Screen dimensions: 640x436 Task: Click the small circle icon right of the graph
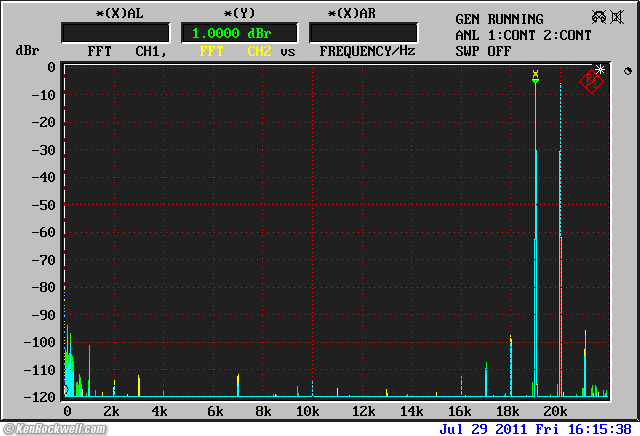[x=627, y=71]
